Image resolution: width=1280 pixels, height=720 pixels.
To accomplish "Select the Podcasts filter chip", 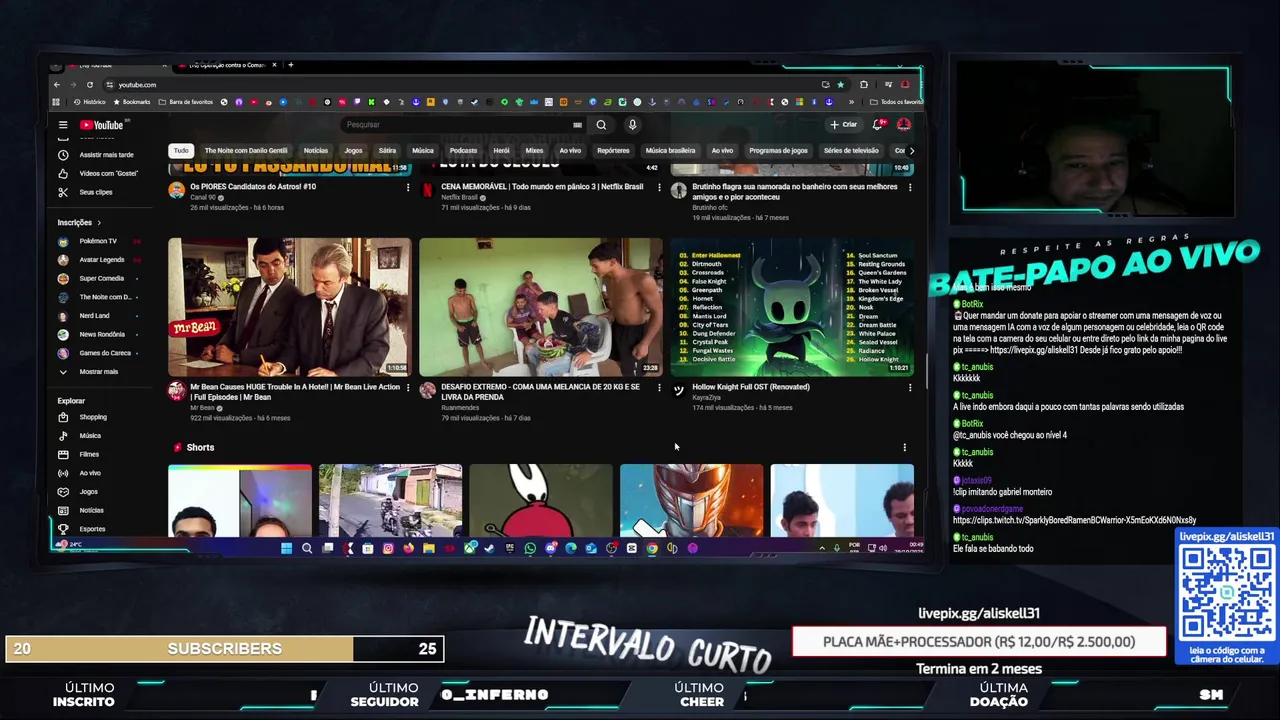I will (x=463, y=151).
